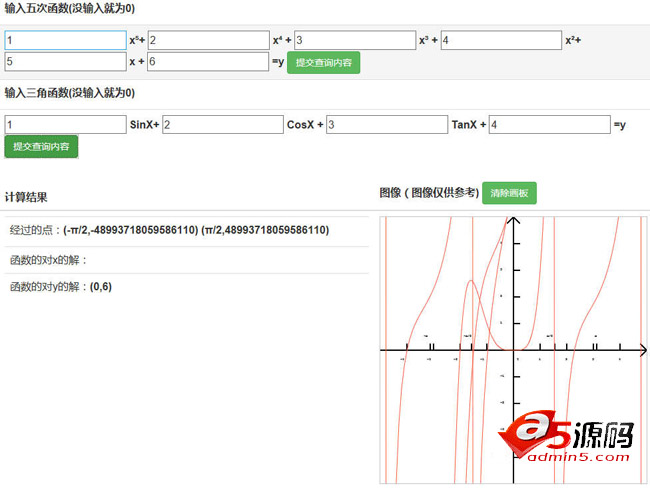Submit the quintic function with 提交查询内容

pos(324,62)
